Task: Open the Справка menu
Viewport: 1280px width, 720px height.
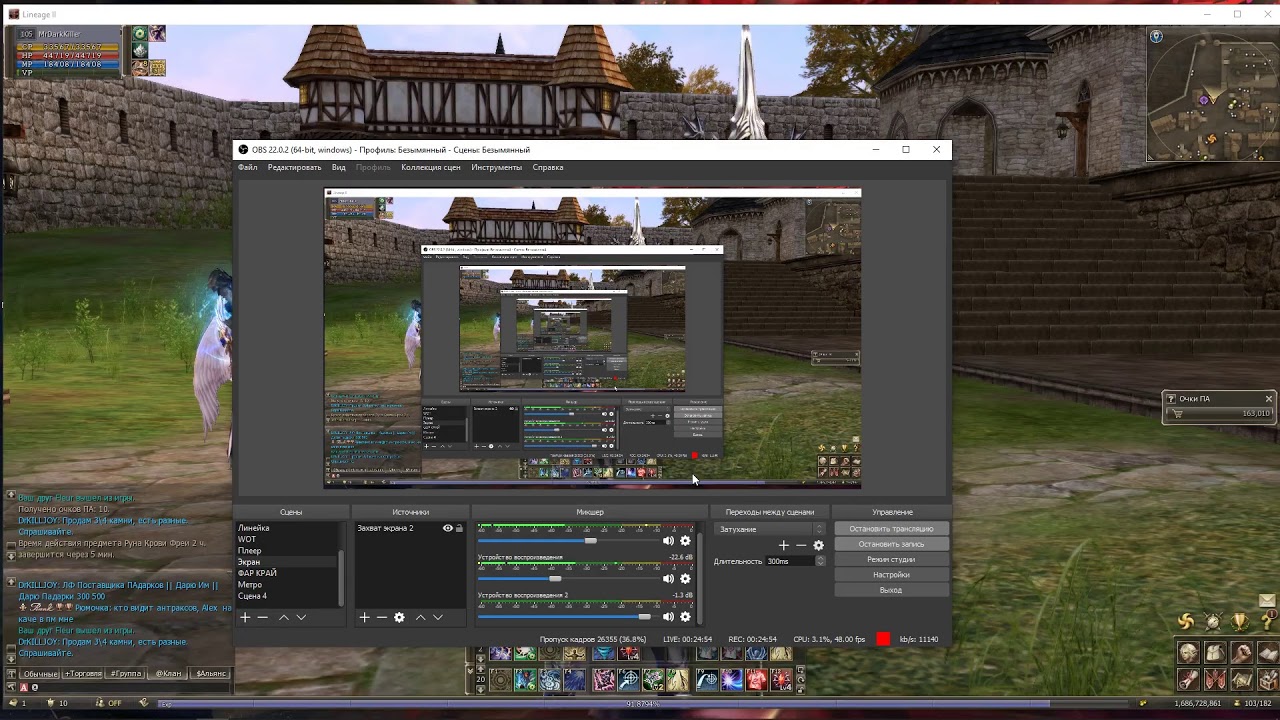Action: (x=548, y=167)
